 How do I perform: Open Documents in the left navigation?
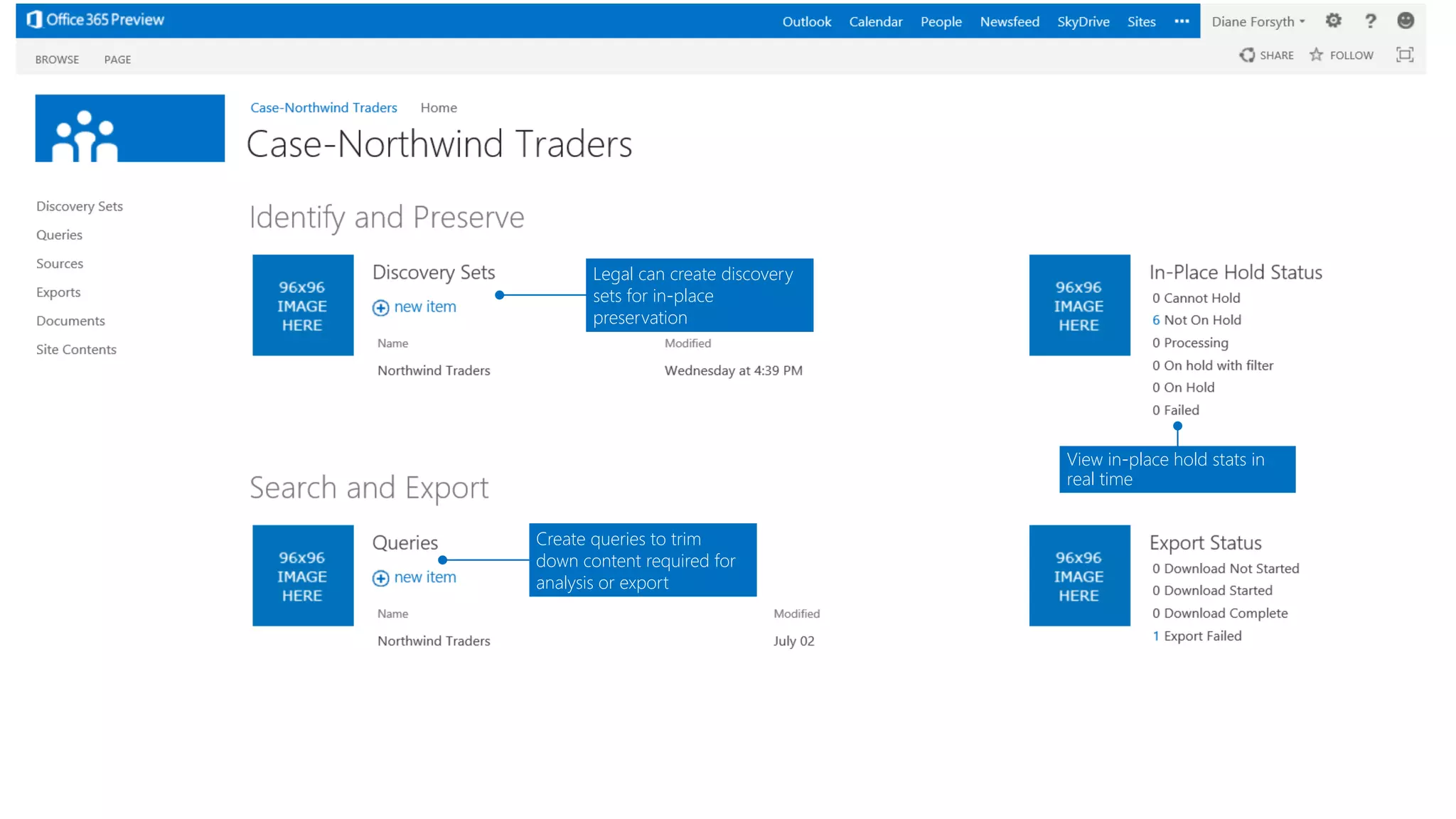coord(71,321)
